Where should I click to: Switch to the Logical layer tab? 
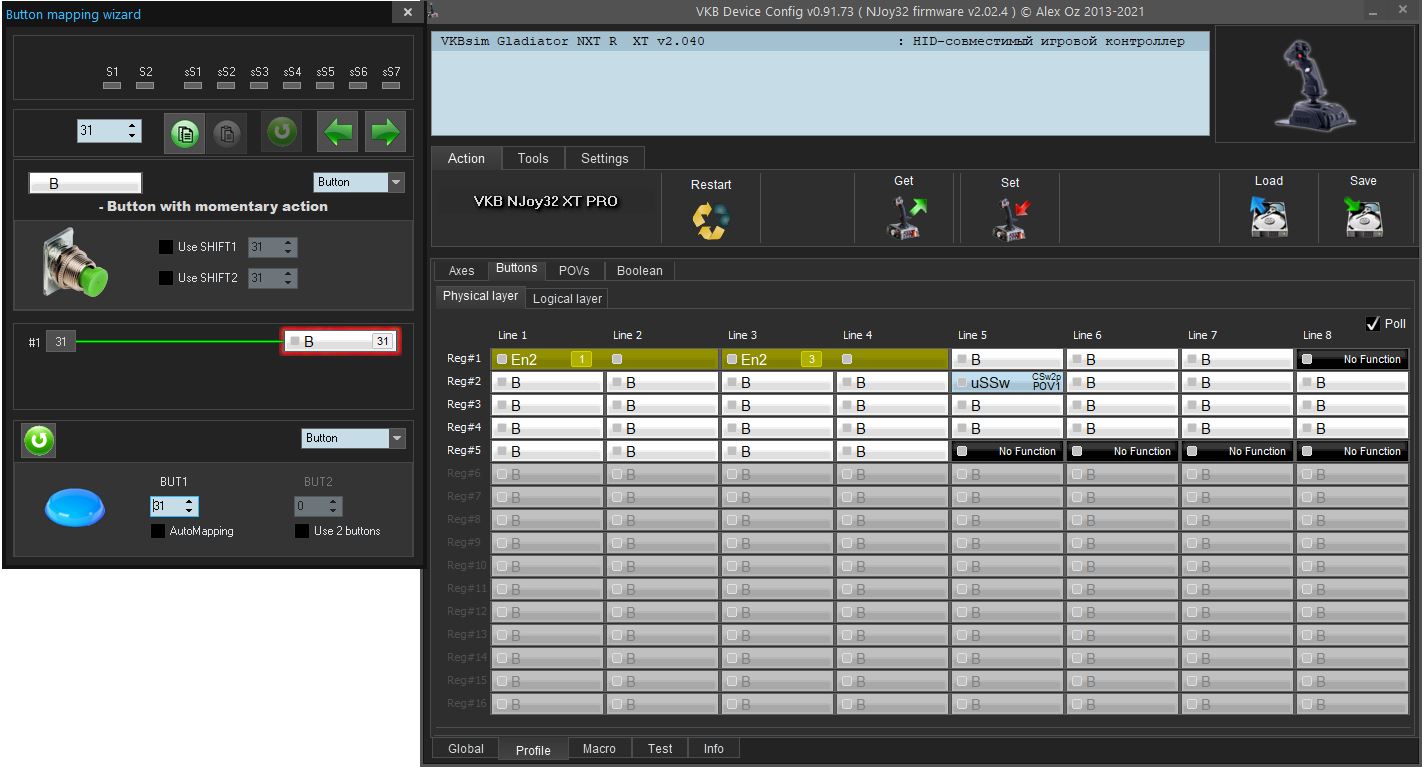pyautogui.click(x=567, y=299)
